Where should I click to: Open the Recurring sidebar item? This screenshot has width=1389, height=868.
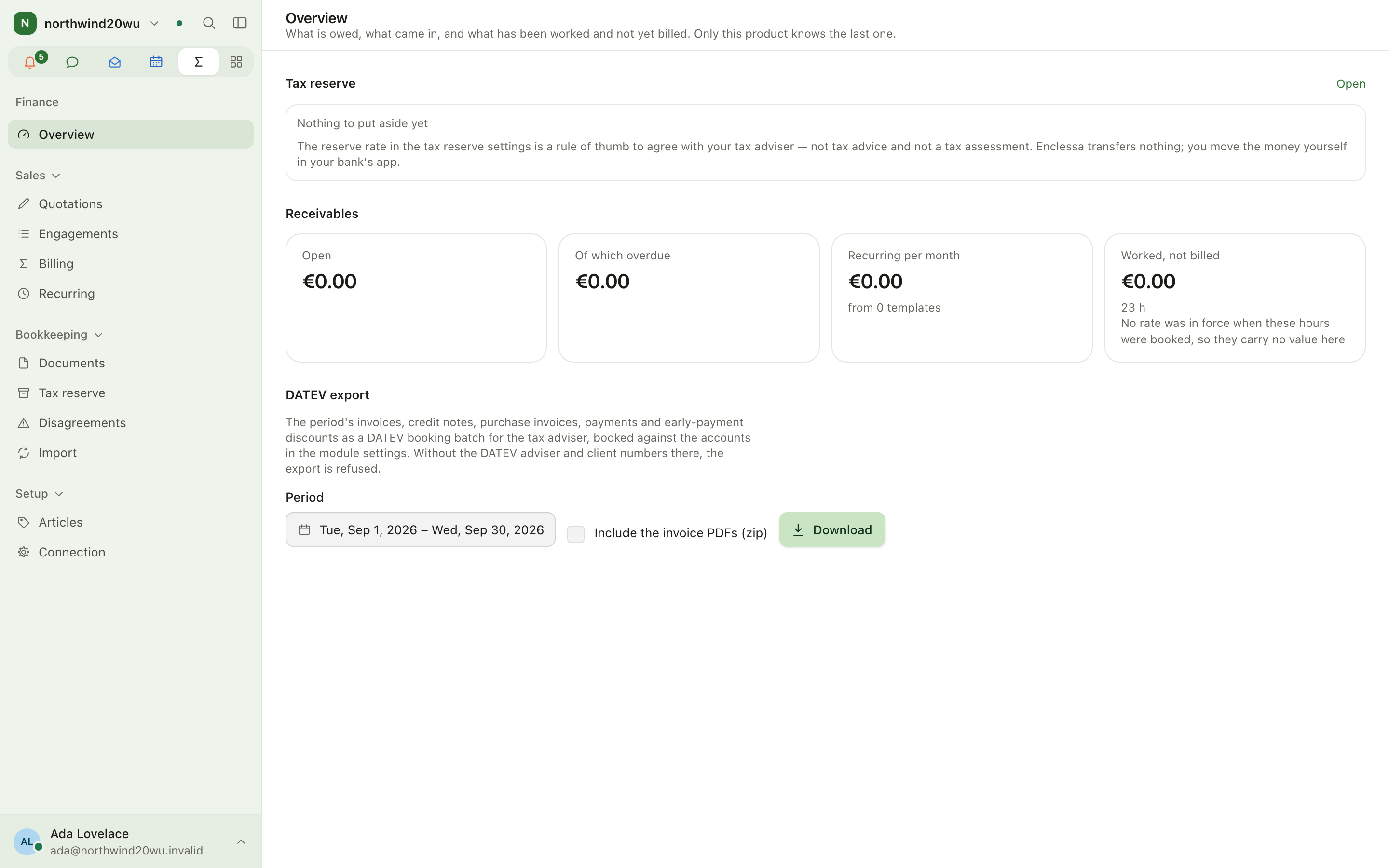[130, 293]
